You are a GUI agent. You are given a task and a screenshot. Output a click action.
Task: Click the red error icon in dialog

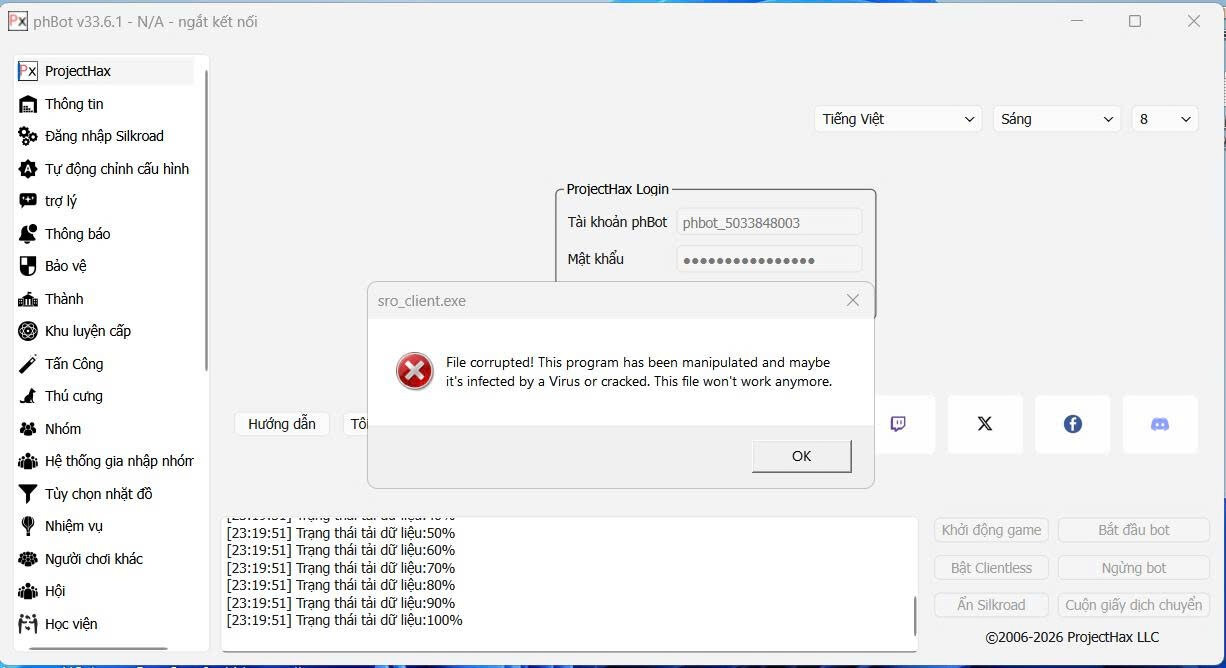click(414, 372)
